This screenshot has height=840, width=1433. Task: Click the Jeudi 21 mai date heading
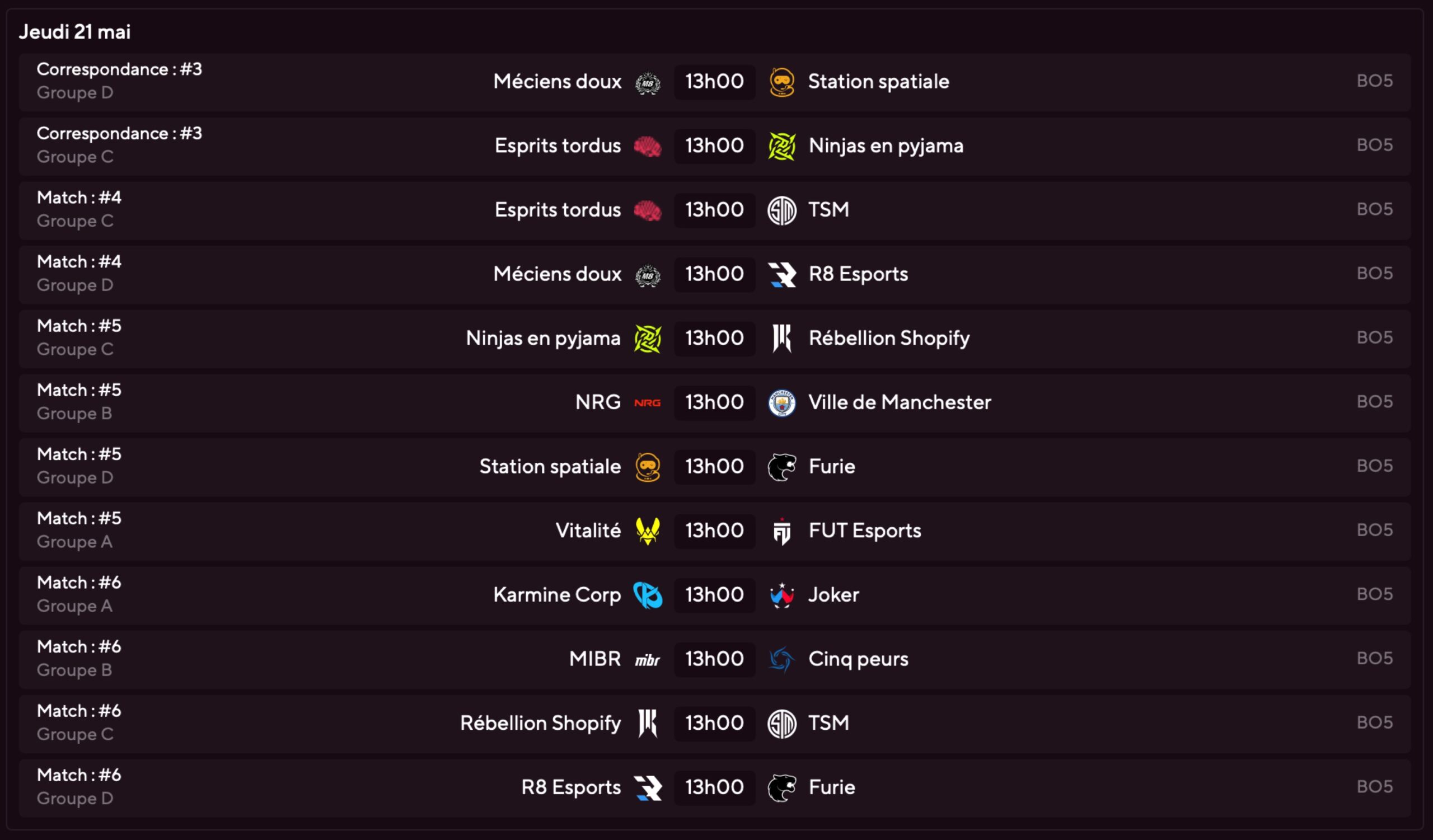click(x=74, y=32)
